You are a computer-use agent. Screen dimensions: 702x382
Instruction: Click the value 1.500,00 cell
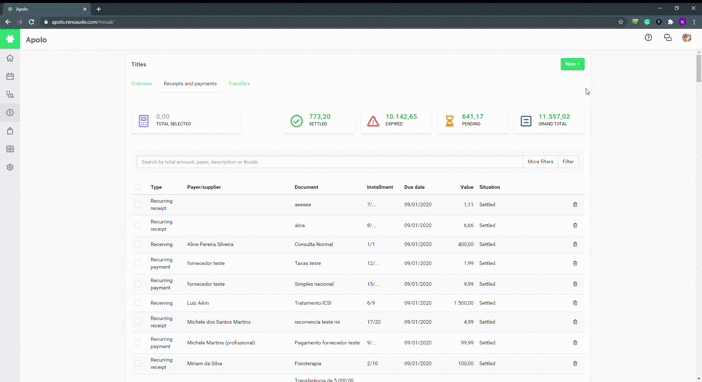point(463,303)
